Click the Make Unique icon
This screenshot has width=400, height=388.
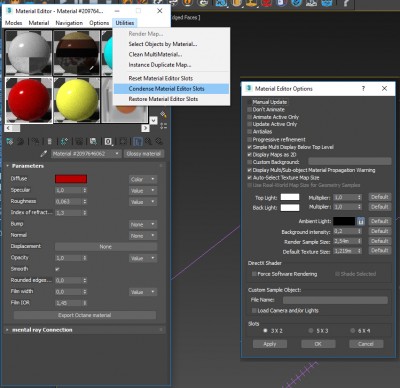click(64, 142)
